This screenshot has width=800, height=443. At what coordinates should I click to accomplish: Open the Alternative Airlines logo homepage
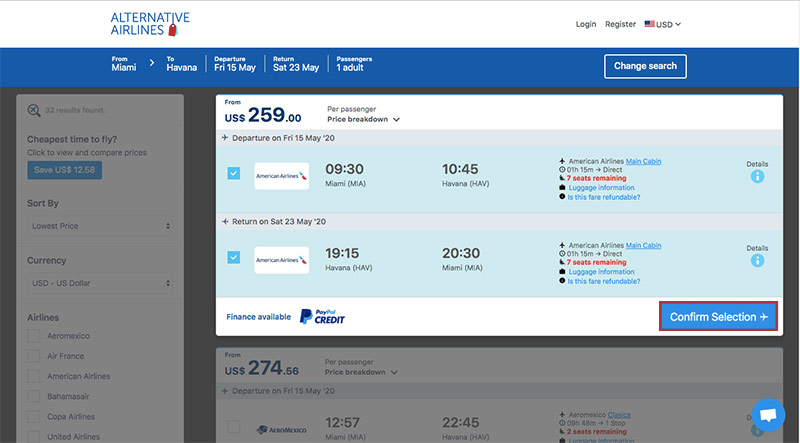[150, 24]
